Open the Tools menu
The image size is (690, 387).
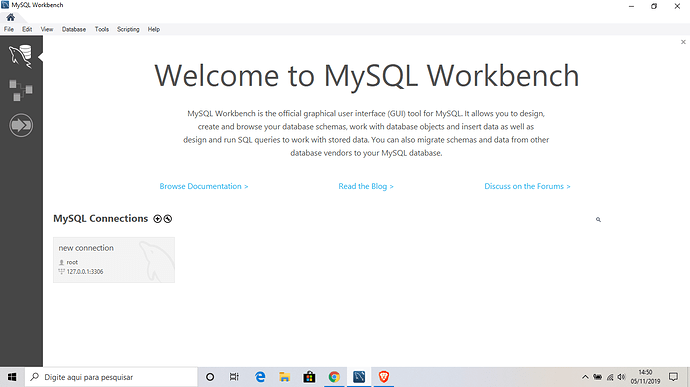tap(102, 29)
